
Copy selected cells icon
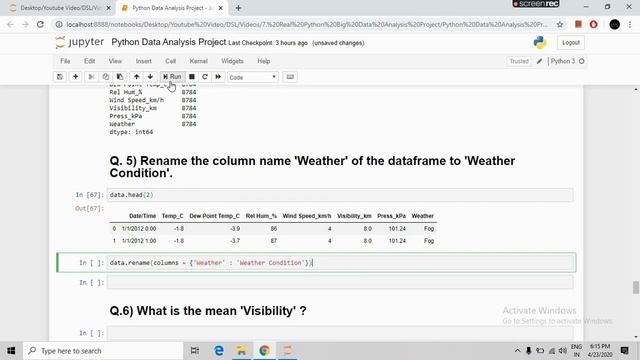click(106, 77)
